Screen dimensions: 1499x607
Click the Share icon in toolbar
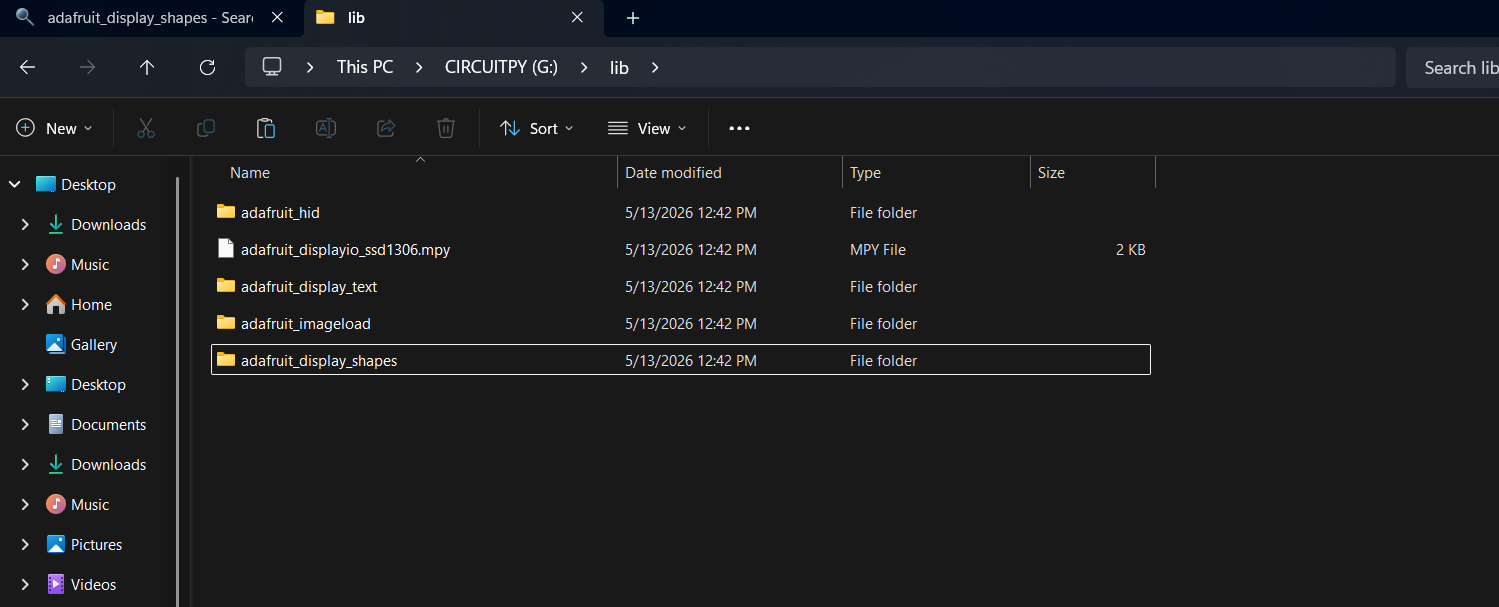click(386, 128)
